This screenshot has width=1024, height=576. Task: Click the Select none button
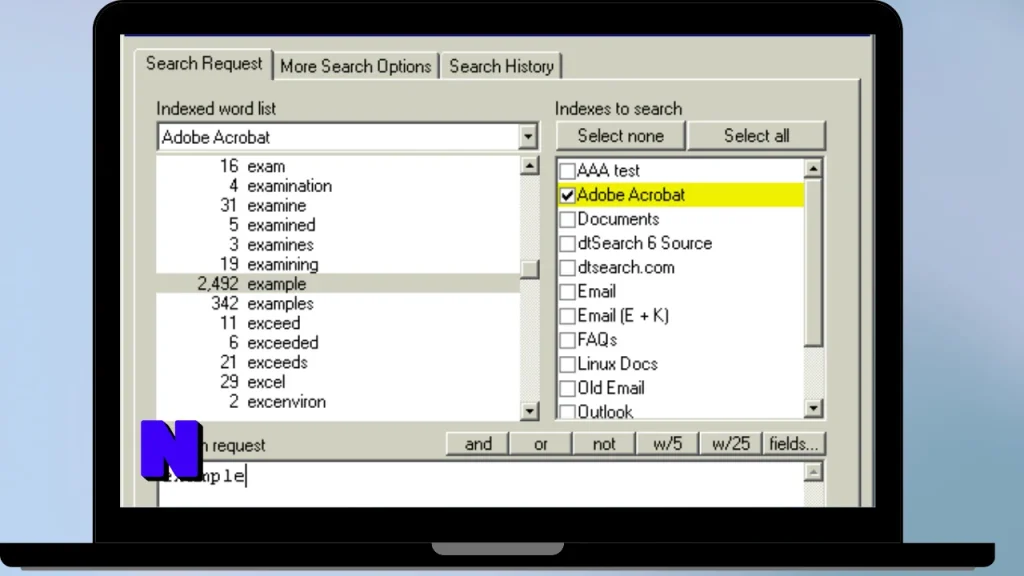tap(620, 136)
